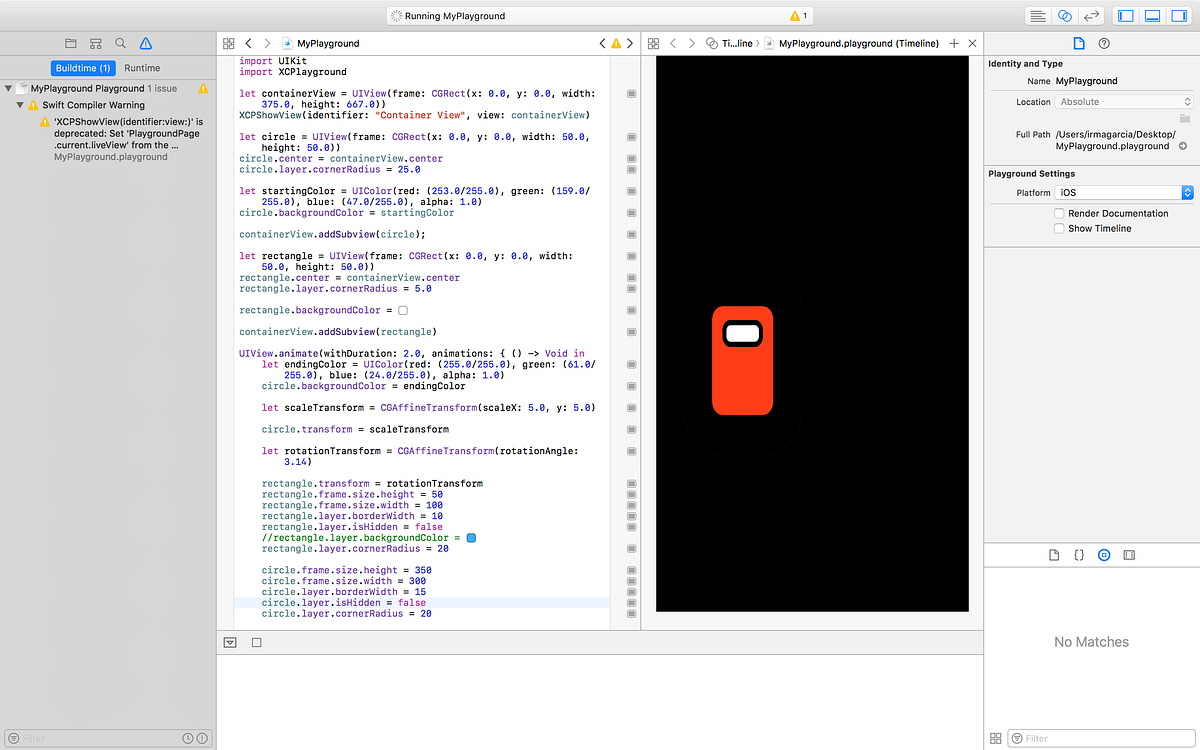Enable the Show Timeline checkbox
This screenshot has height=750, width=1200.
pos(1059,227)
